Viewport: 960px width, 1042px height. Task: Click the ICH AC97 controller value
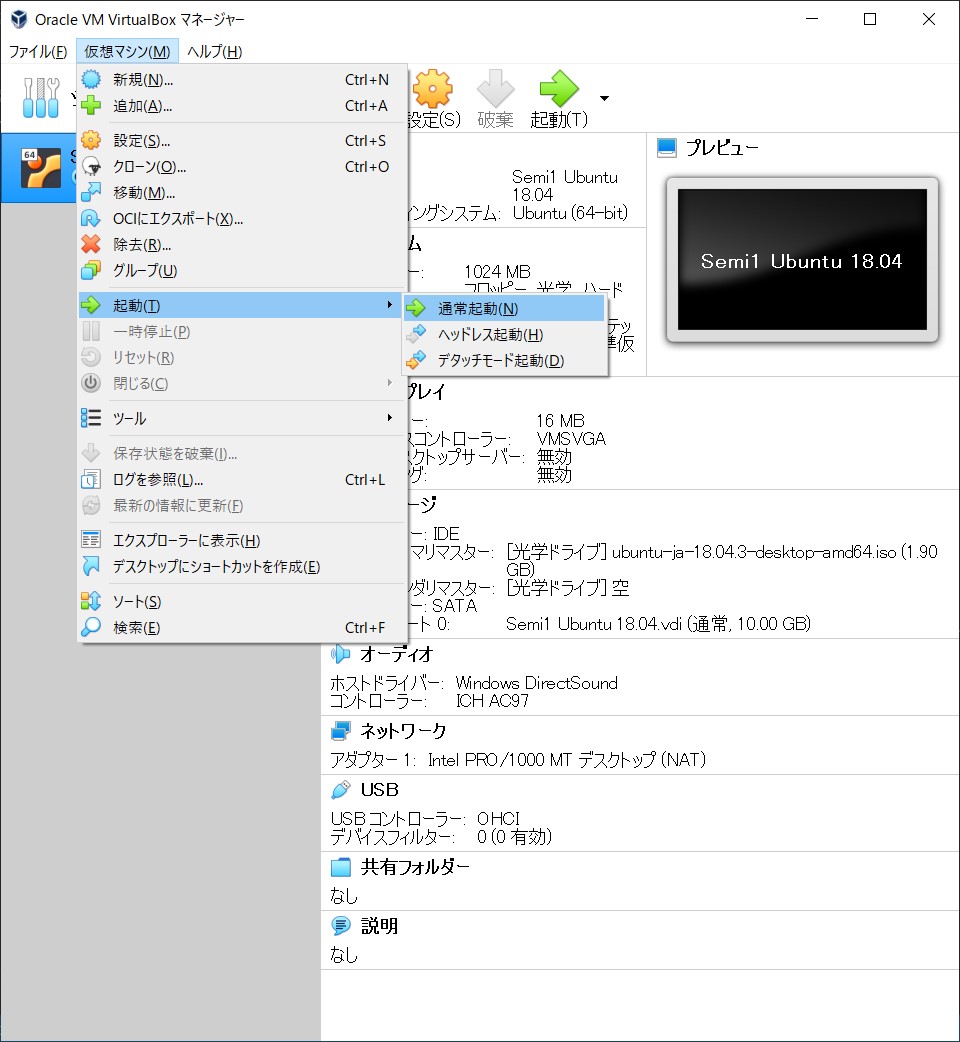pos(492,700)
